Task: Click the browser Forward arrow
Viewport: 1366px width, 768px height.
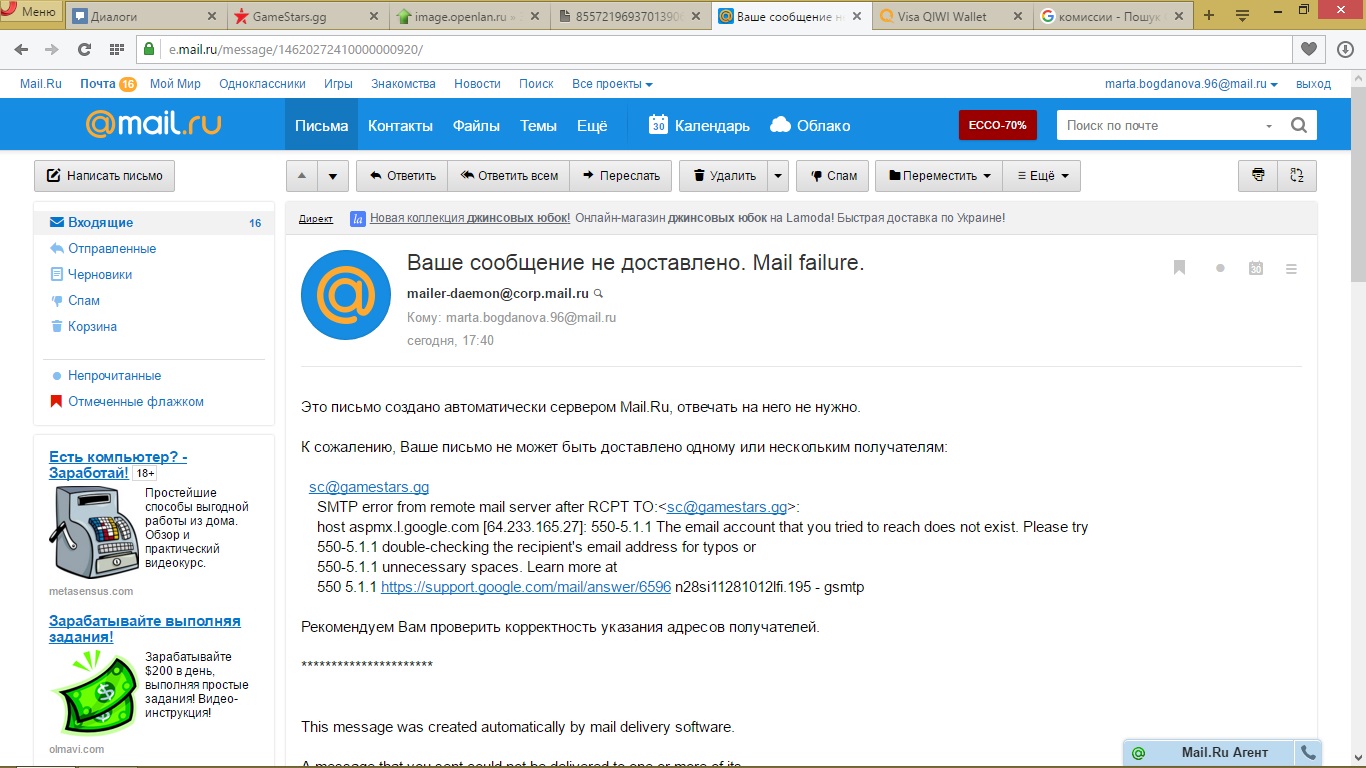Action: [x=52, y=49]
